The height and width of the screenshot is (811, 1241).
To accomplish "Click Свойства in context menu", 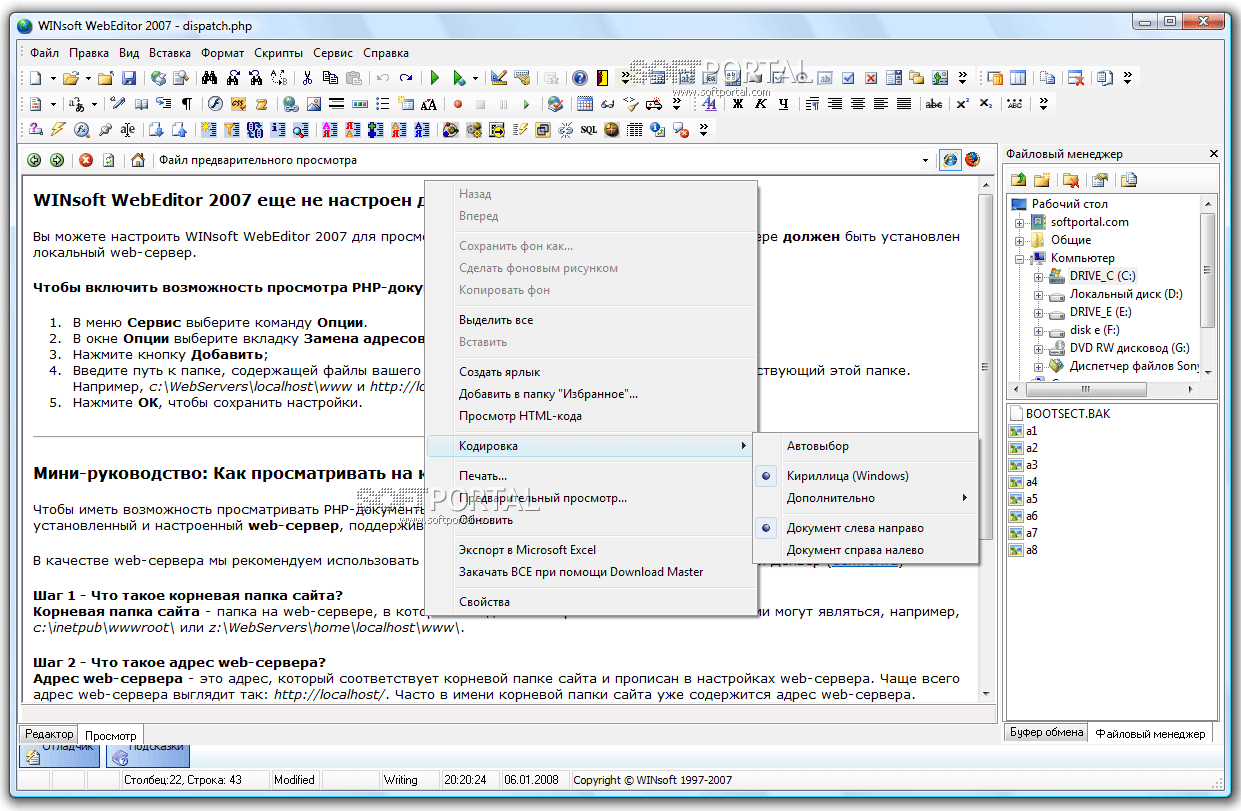I will [x=484, y=602].
